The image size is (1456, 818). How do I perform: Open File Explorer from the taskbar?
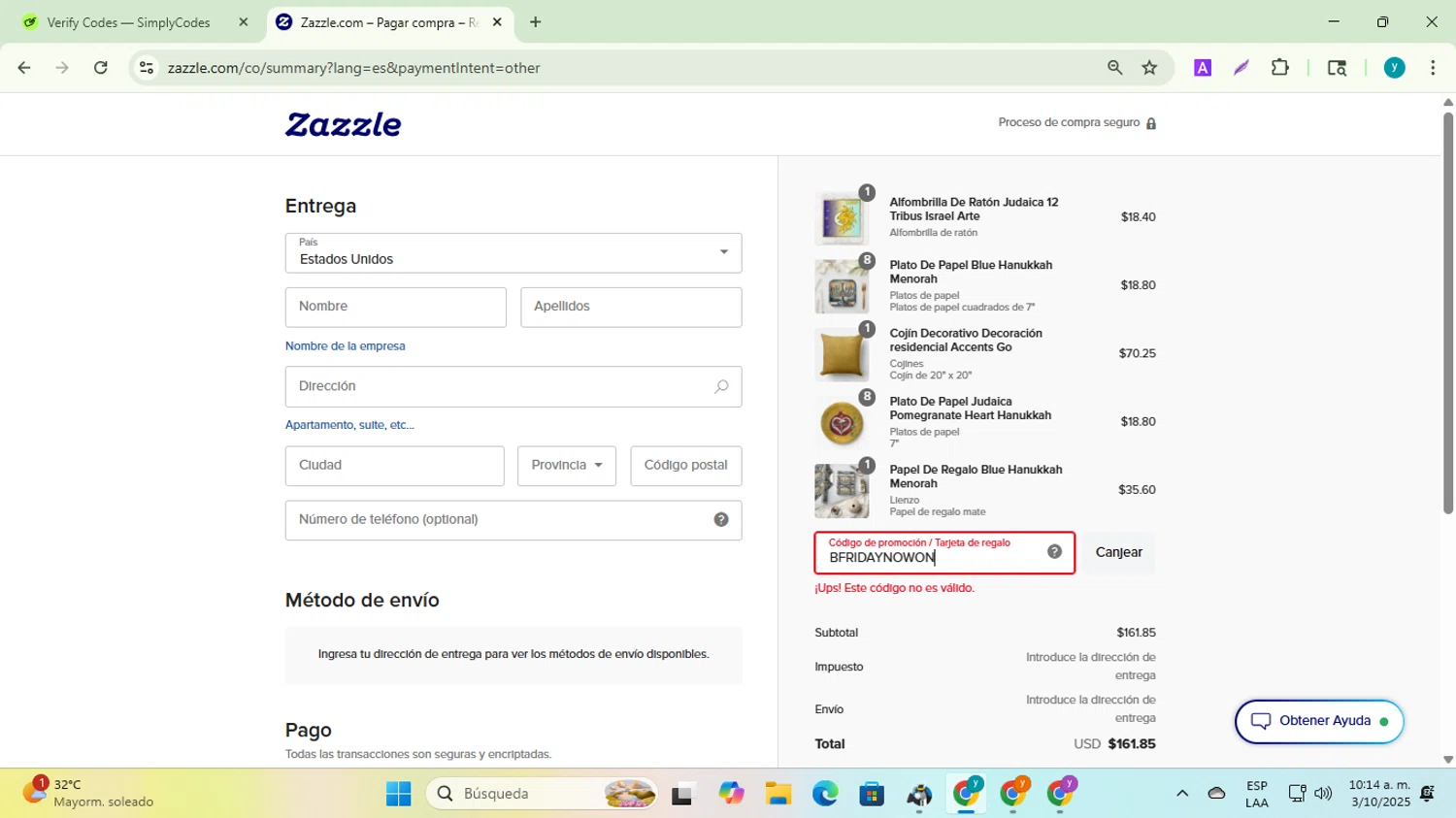coord(778,794)
